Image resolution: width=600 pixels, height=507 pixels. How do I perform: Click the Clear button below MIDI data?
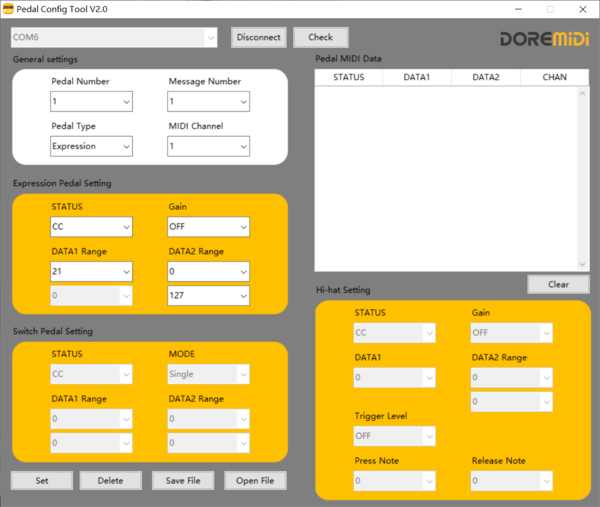pos(558,284)
